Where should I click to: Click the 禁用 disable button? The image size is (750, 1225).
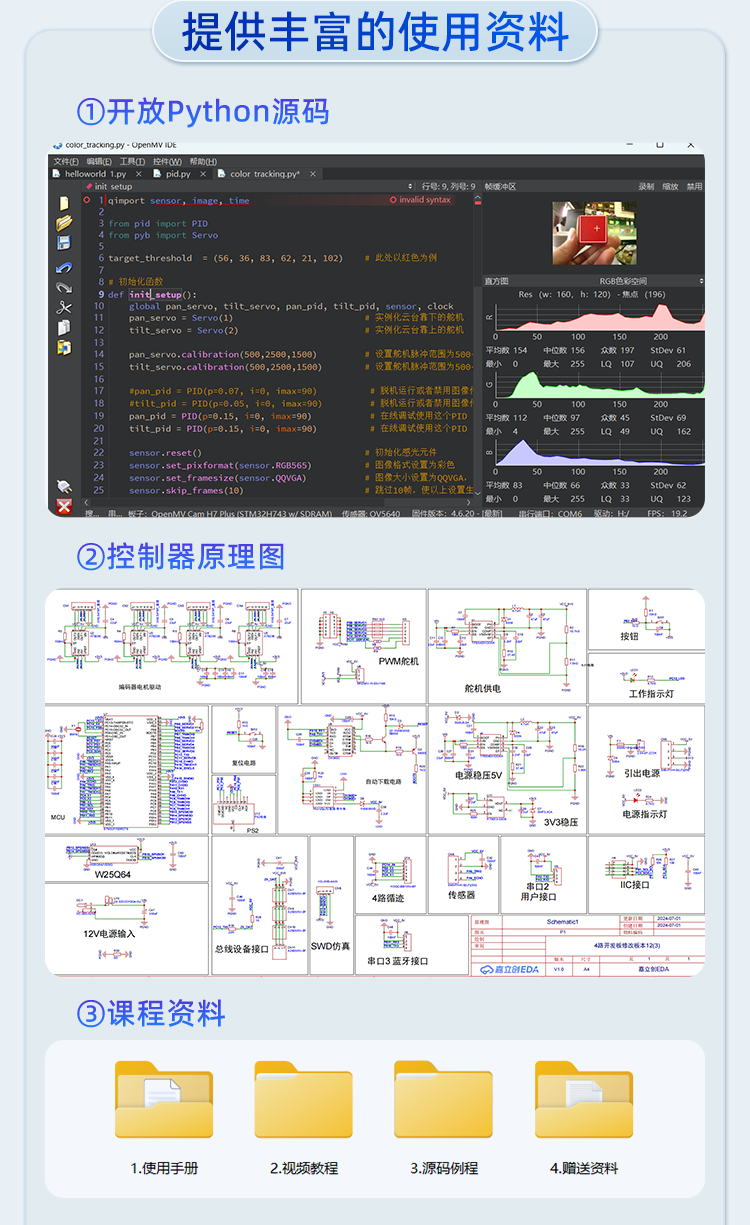tap(693, 186)
